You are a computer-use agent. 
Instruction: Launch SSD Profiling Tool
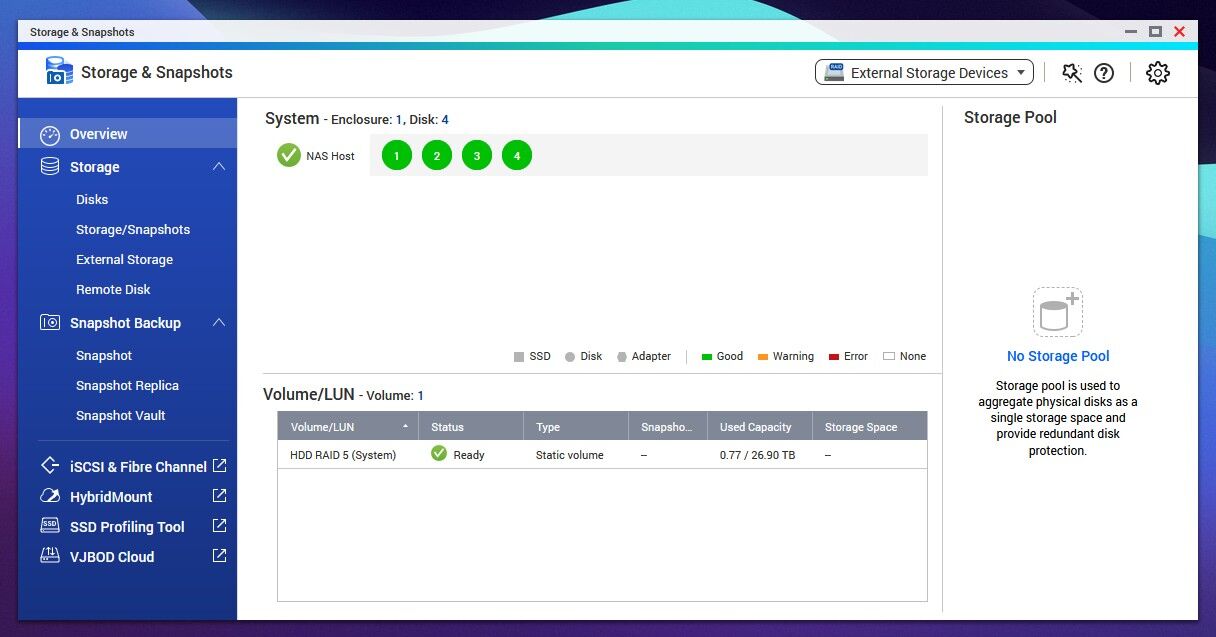click(127, 527)
